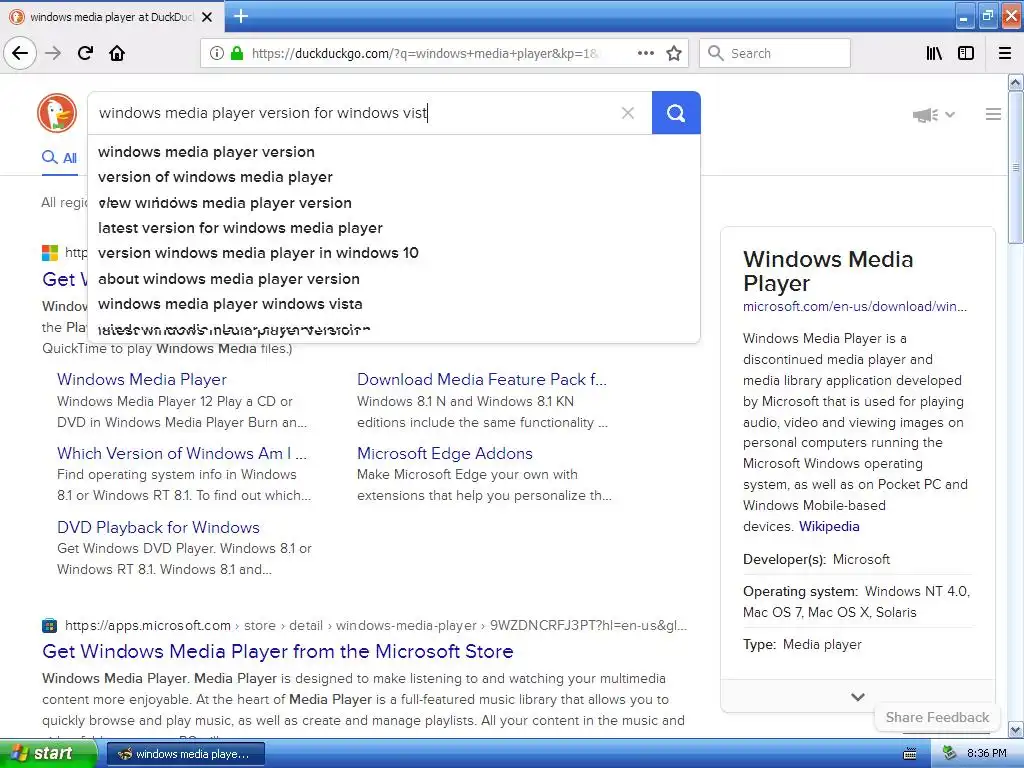The image size is (1024, 768).
Task: Click the page scroll down arrow
Action: [x=1016, y=729]
